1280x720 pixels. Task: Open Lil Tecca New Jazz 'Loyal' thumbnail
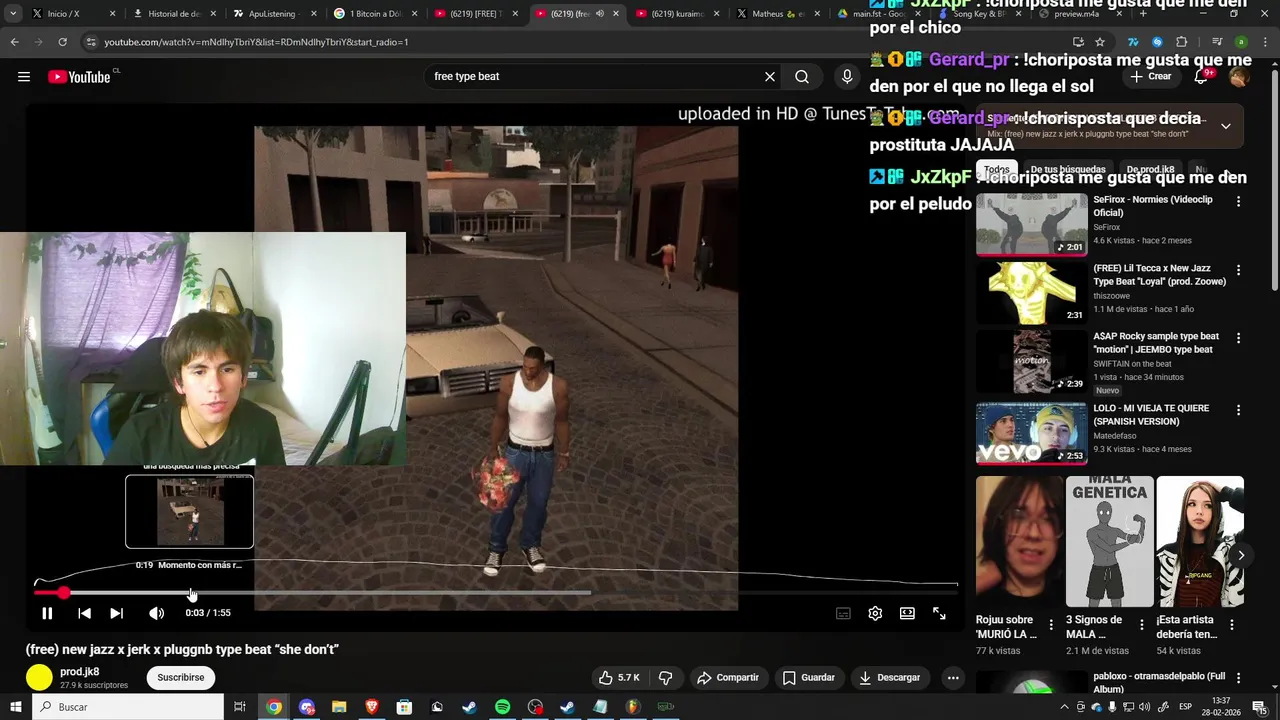coord(1031,293)
